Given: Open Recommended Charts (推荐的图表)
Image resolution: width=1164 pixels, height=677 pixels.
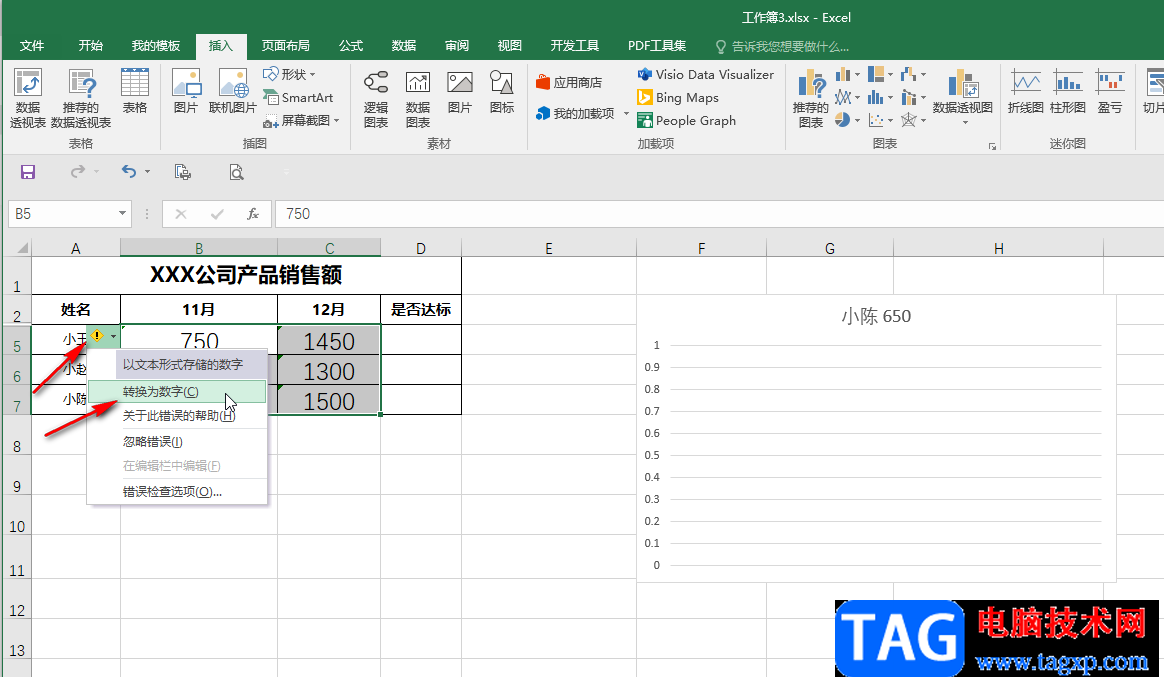Looking at the screenshot, I should tap(811, 99).
